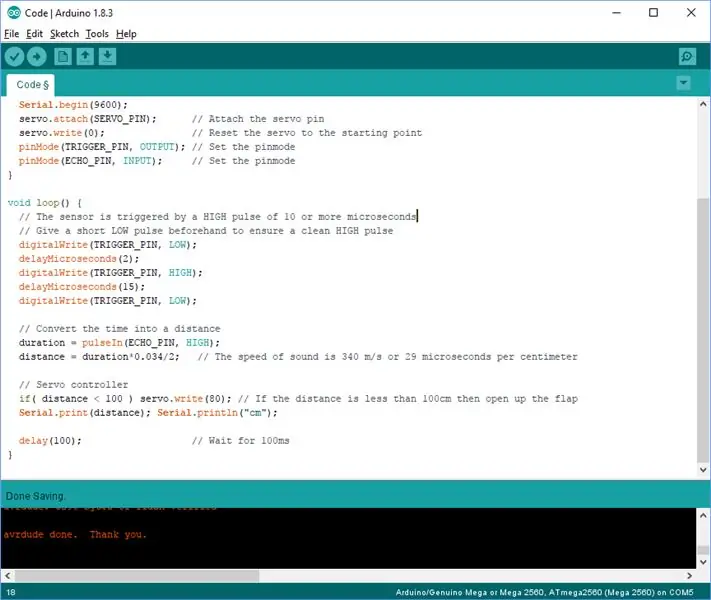The width and height of the screenshot is (711, 600).
Task: Click the Convert the time into a distance comment
Action: tap(120, 328)
